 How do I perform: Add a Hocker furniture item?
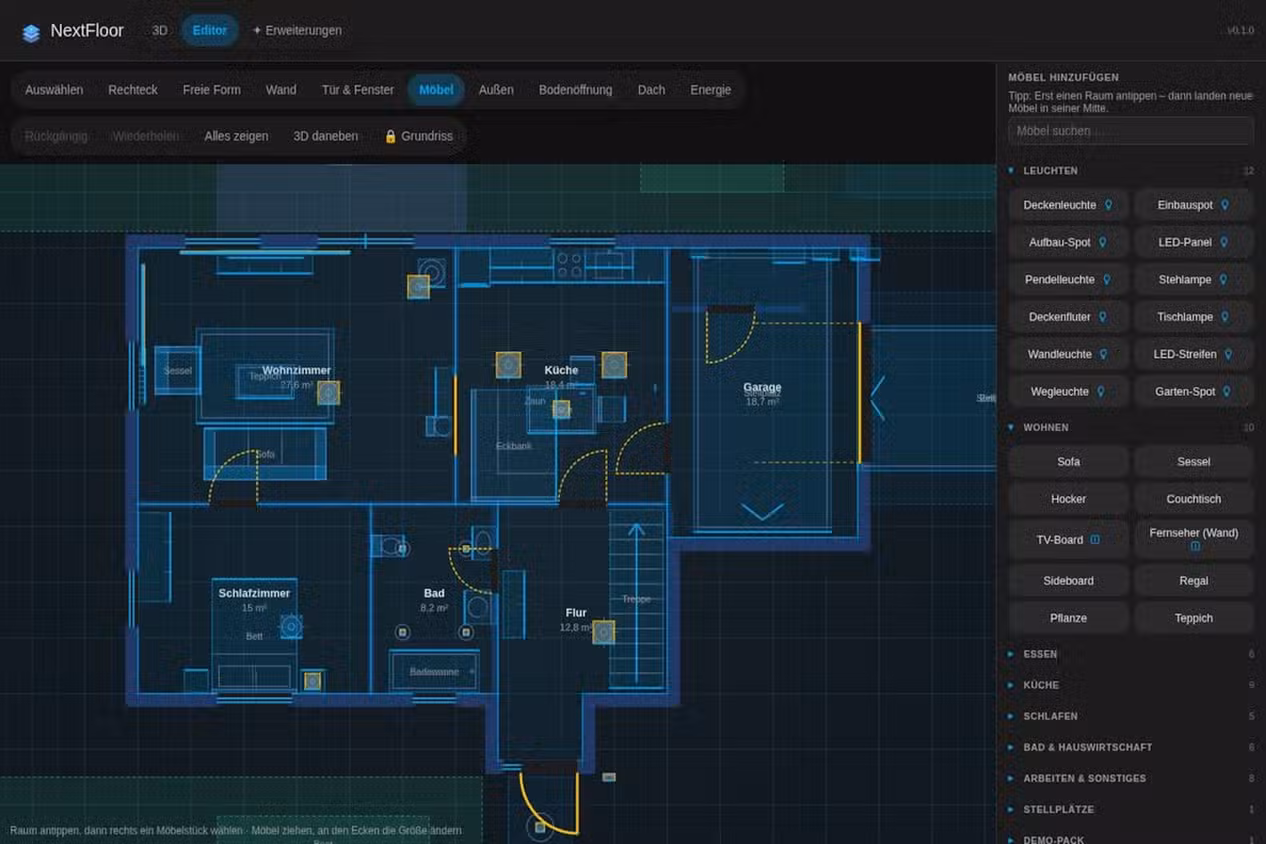[x=1068, y=499]
